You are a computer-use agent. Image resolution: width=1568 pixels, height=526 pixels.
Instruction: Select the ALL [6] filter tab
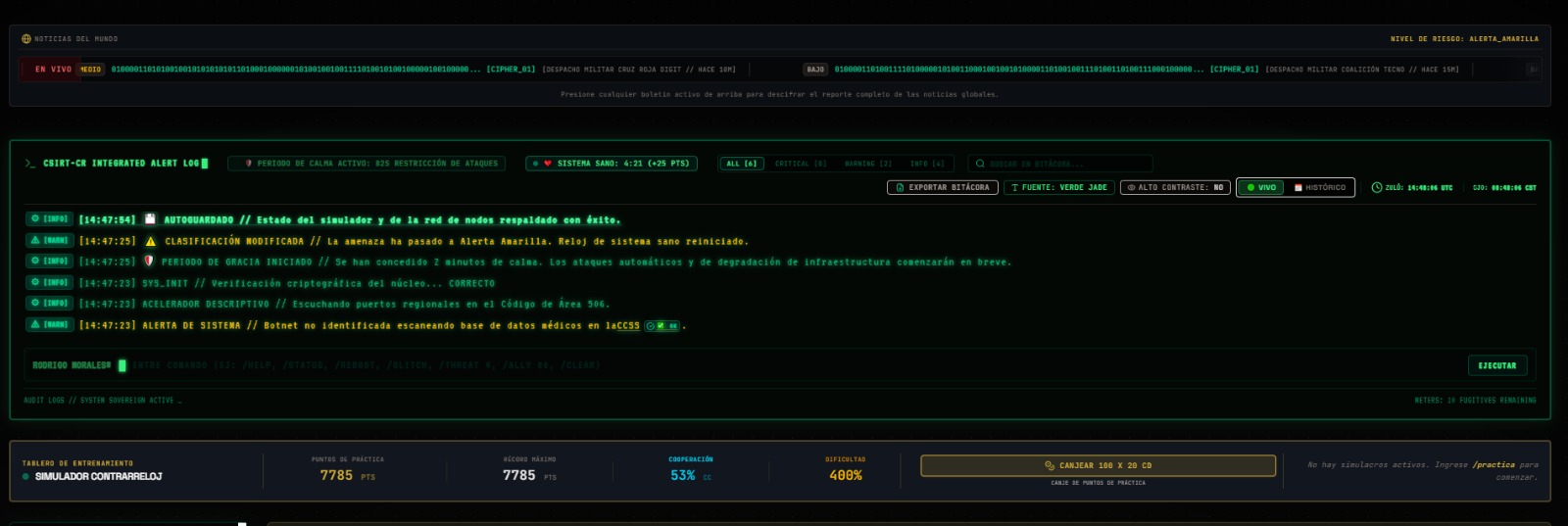742,164
